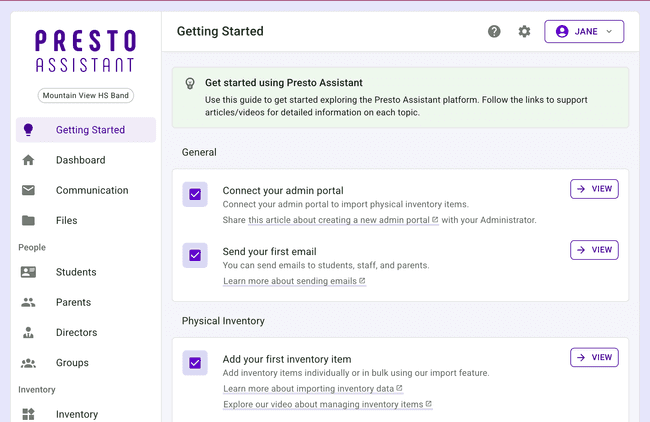Click the People sidebar section label
This screenshot has width=650, height=422.
click(32, 247)
